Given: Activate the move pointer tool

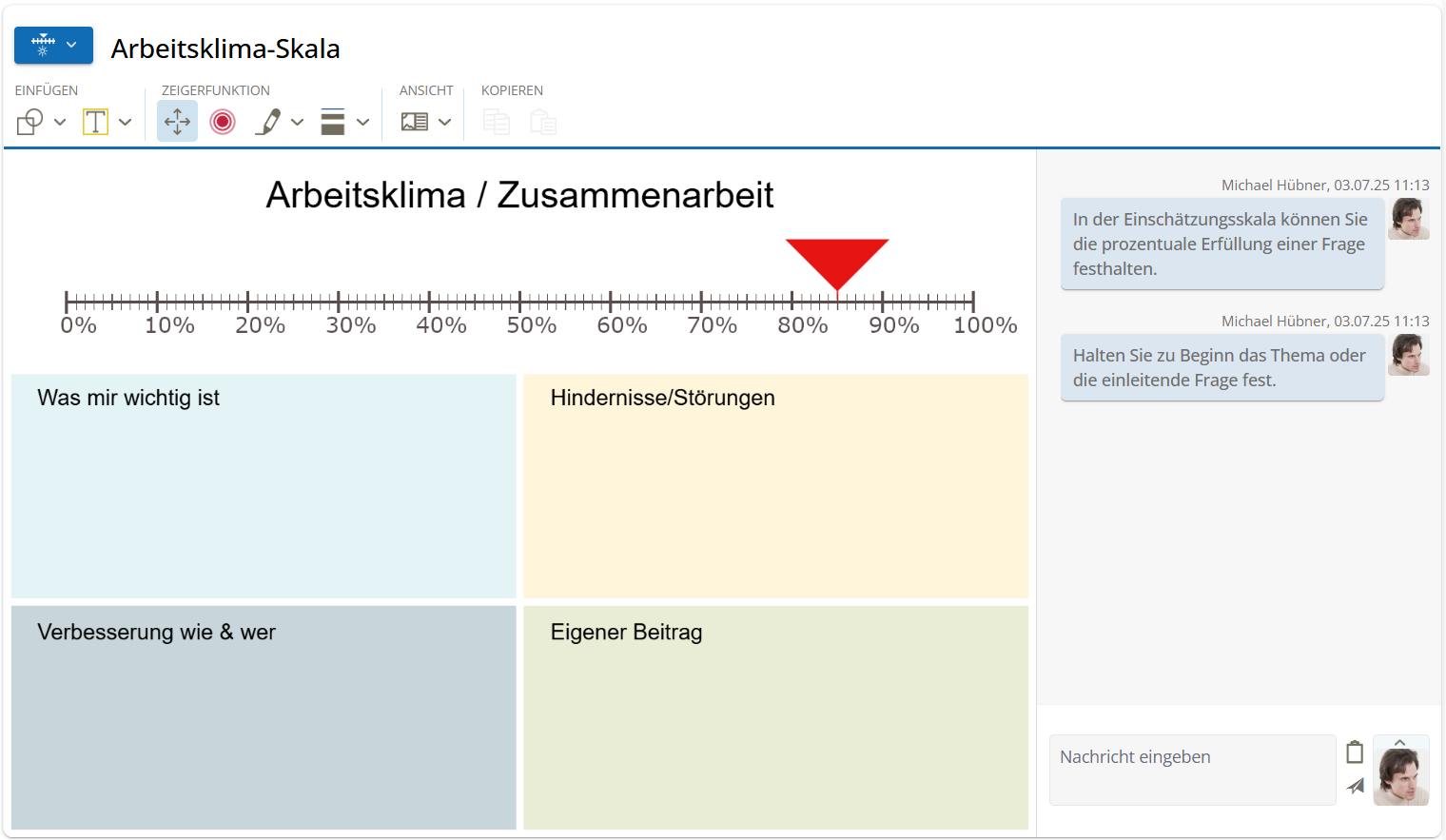Looking at the screenshot, I should 177,122.
